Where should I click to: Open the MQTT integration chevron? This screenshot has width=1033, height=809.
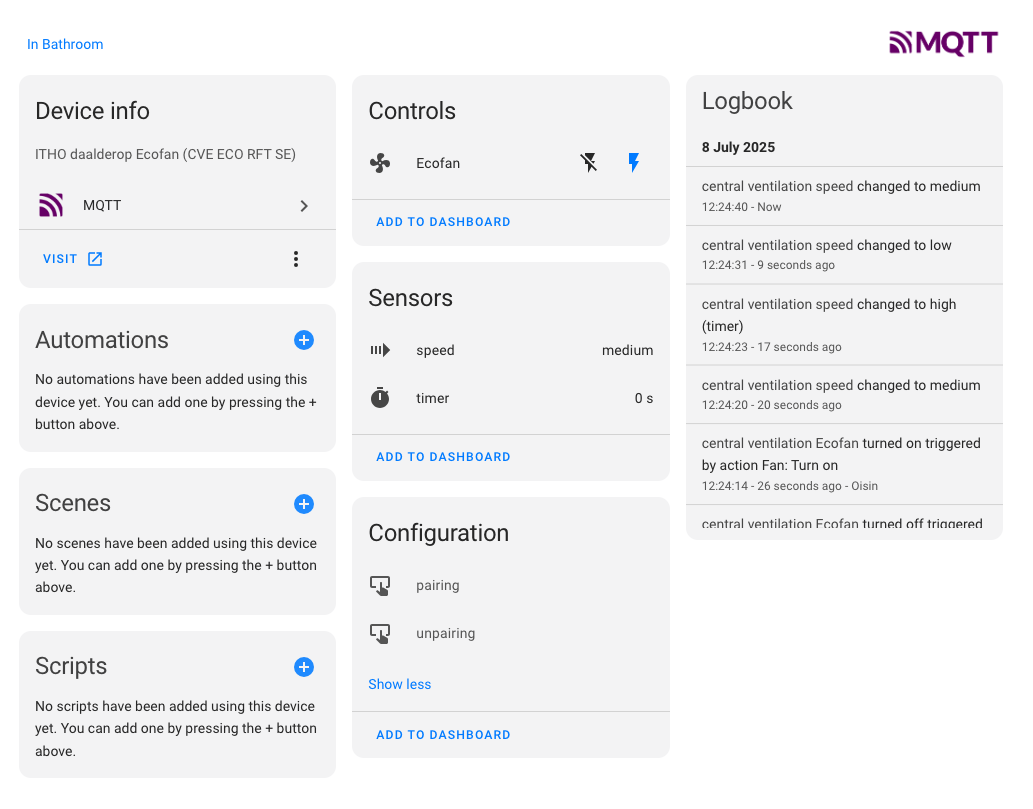point(304,206)
